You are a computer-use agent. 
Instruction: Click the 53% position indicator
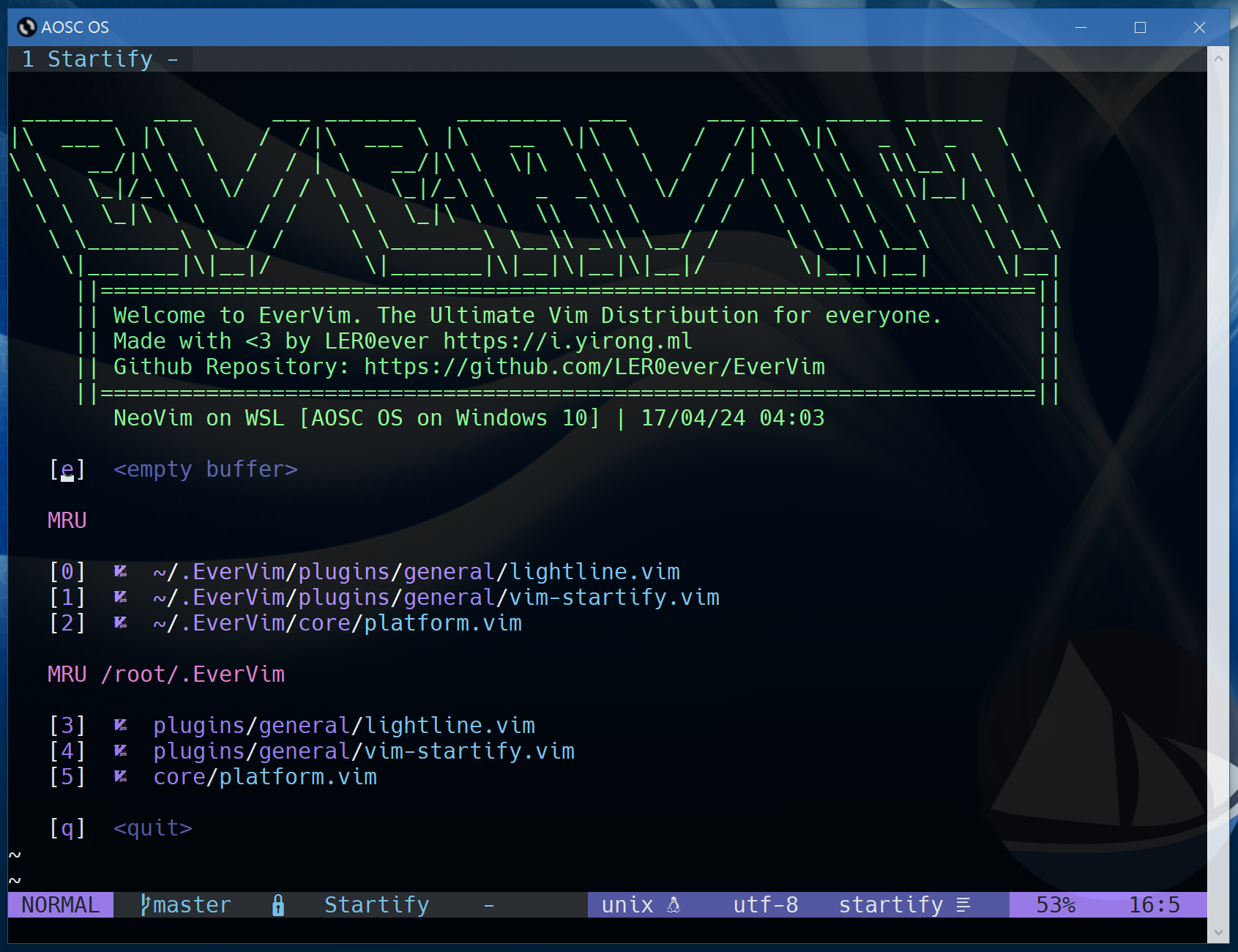point(1056,905)
